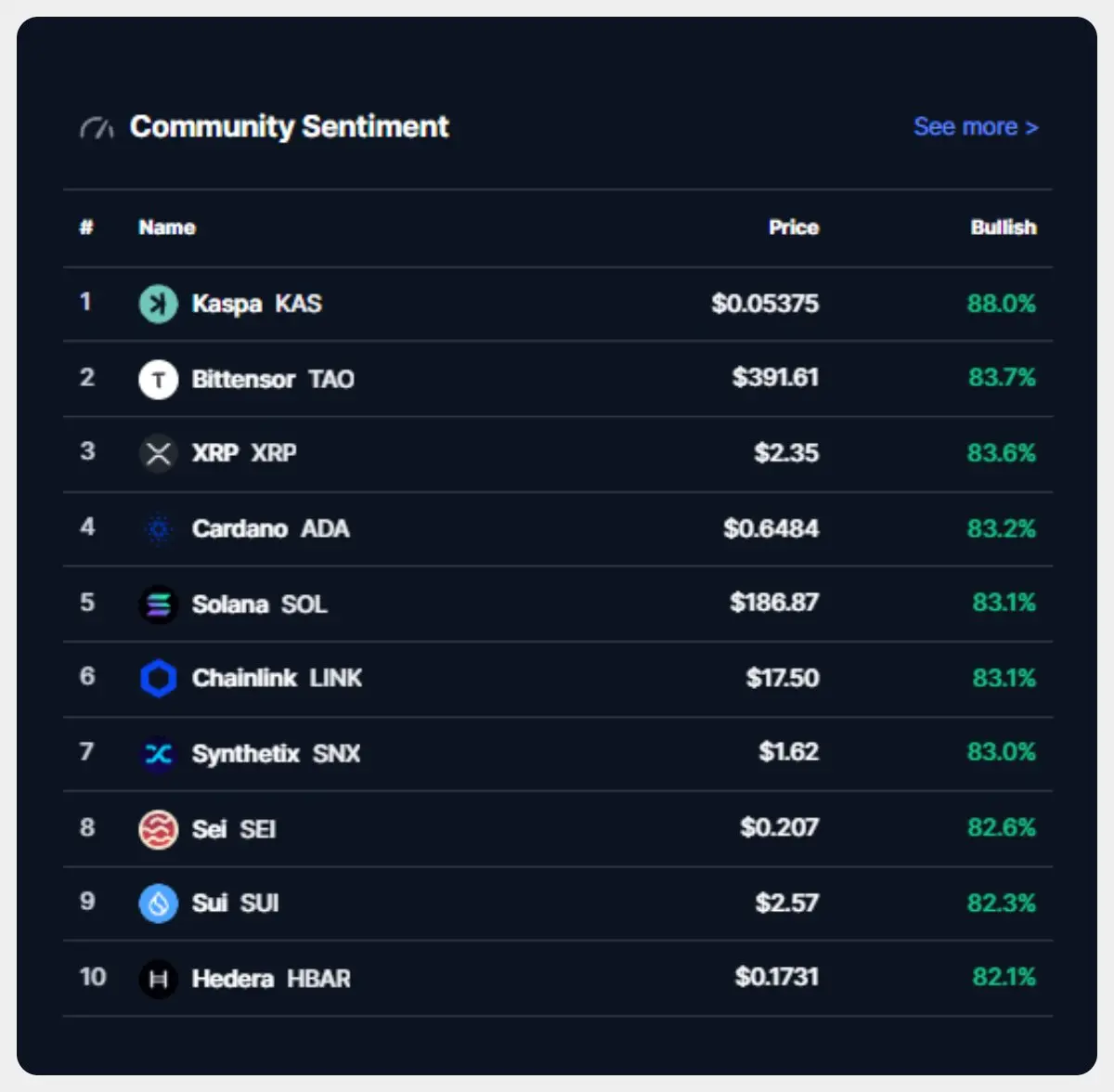Click the Hedera HBAR logo icon
This screenshot has width=1114, height=1092.
(158, 979)
